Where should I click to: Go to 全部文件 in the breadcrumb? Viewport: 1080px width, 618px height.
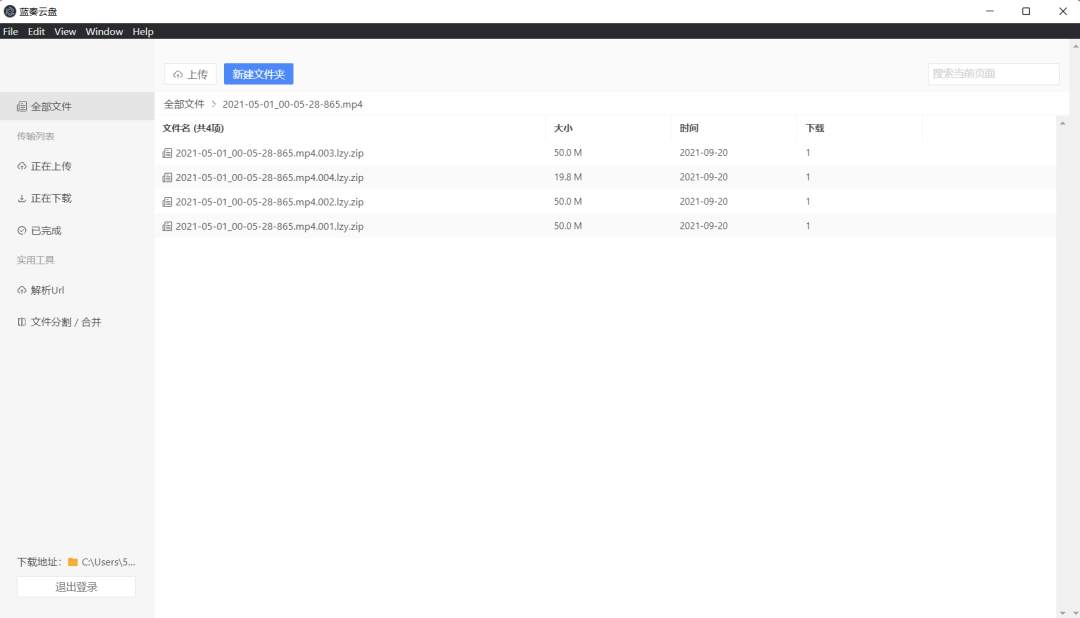pyautogui.click(x=184, y=104)
